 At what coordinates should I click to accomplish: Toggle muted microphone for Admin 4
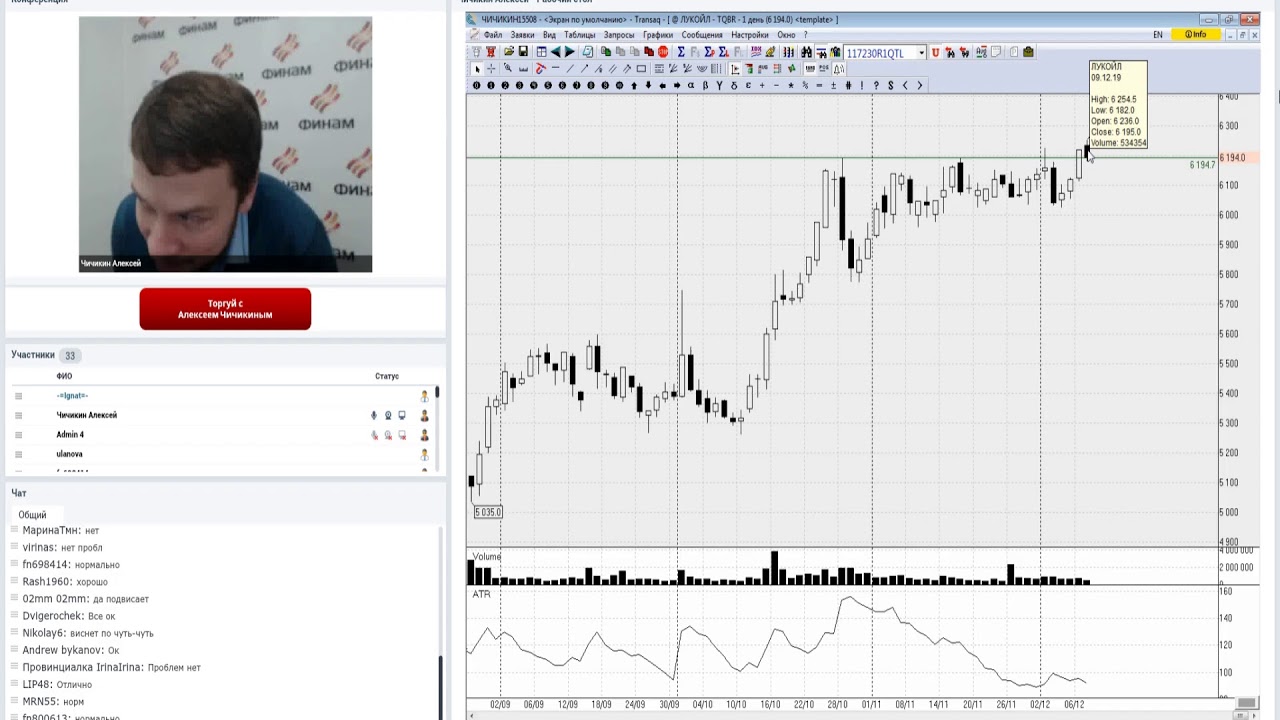pyautogui.click(x=374, y=435)
